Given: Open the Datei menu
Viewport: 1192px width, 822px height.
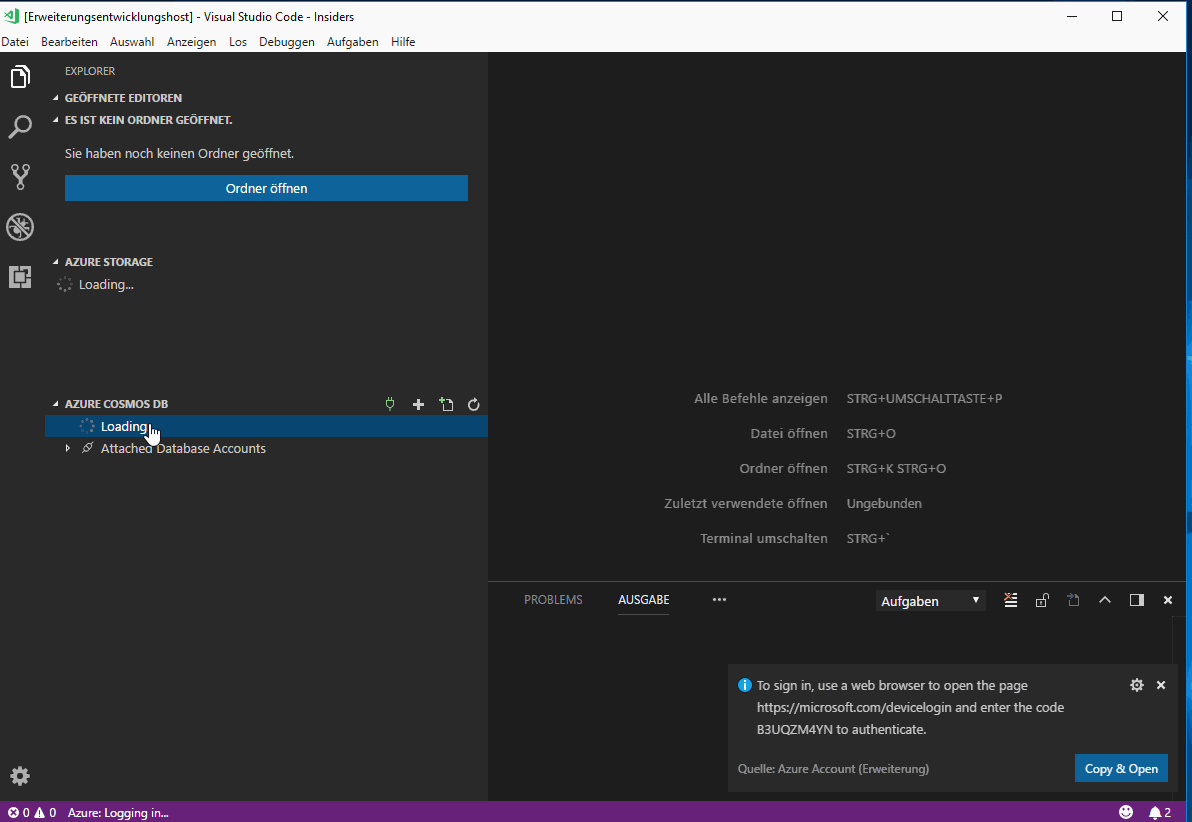Looking at the screenshot, I should [x=15, y=42].
